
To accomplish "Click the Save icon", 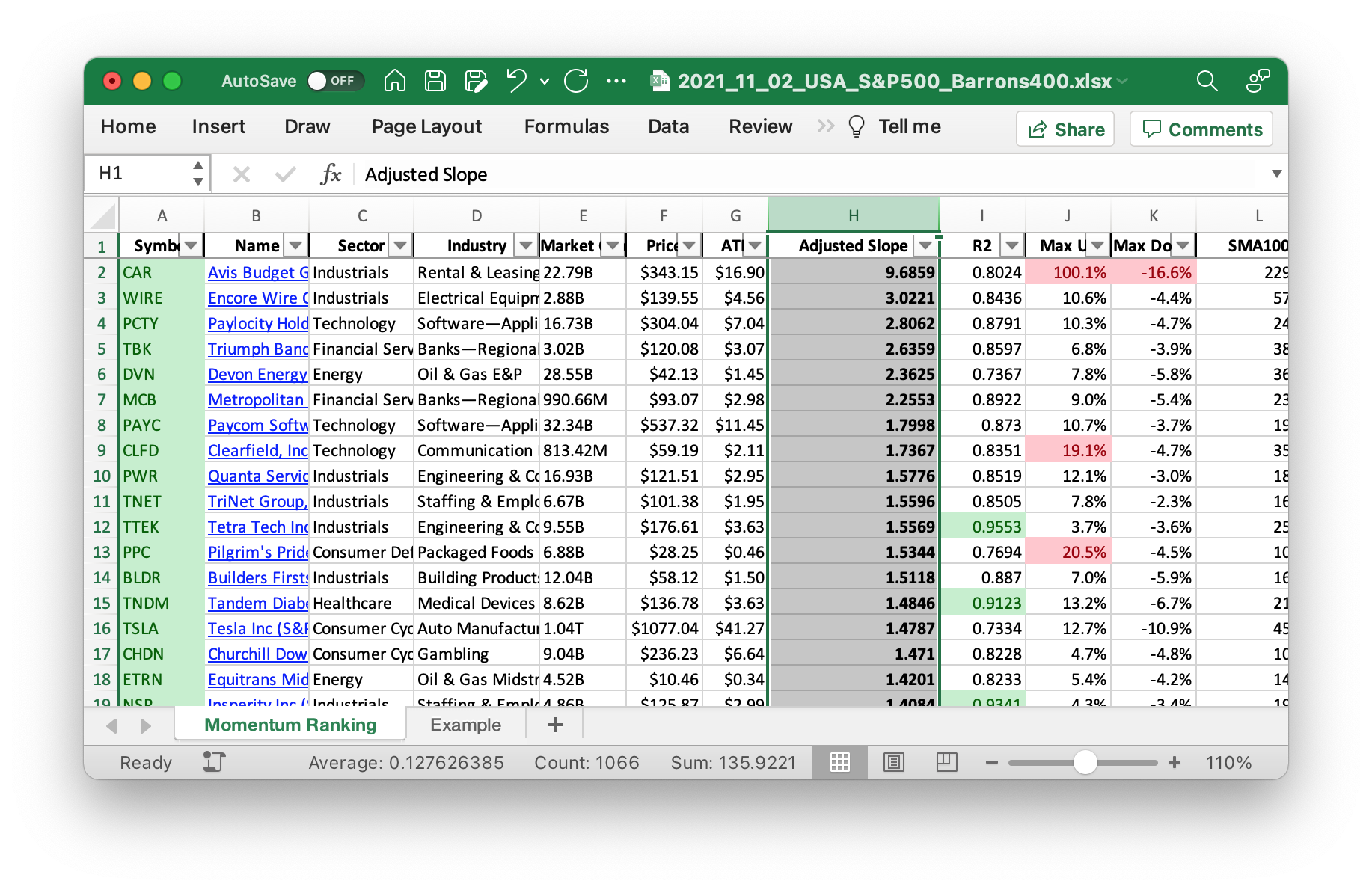I will (x=435, y=81).
